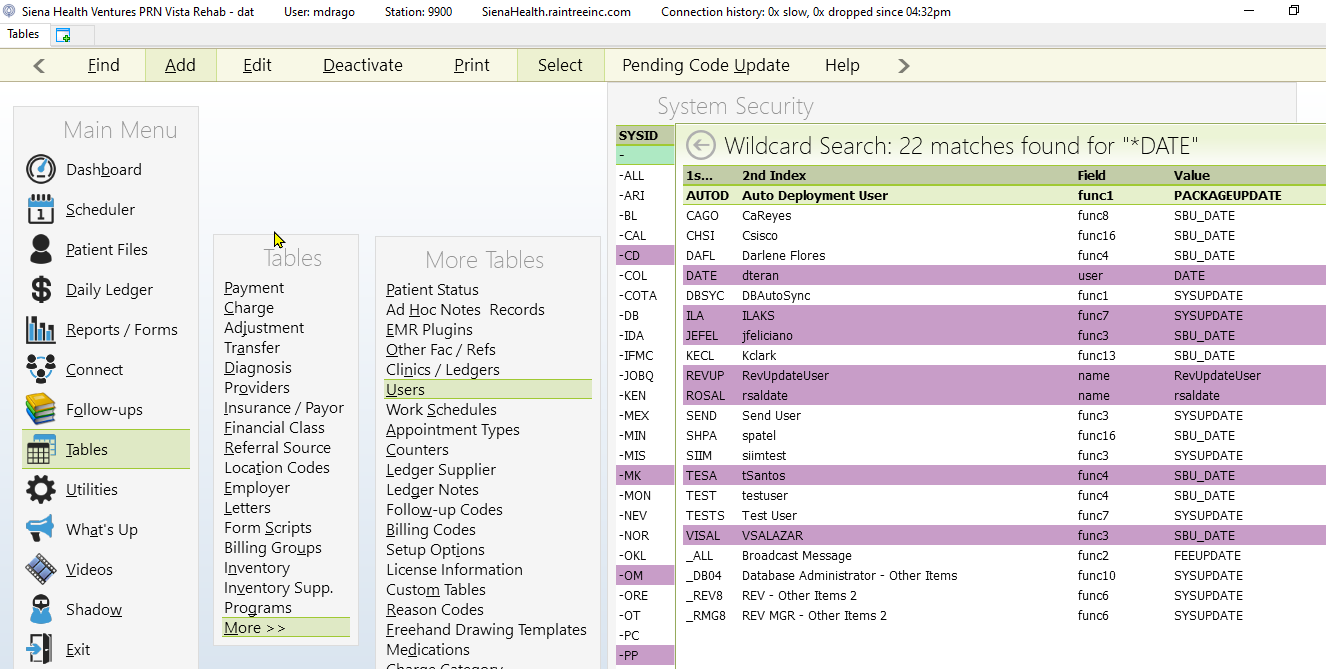Select the VISAL VSALAZAR row
The image size is (1326, 669).
click(x=1004, y=536)
